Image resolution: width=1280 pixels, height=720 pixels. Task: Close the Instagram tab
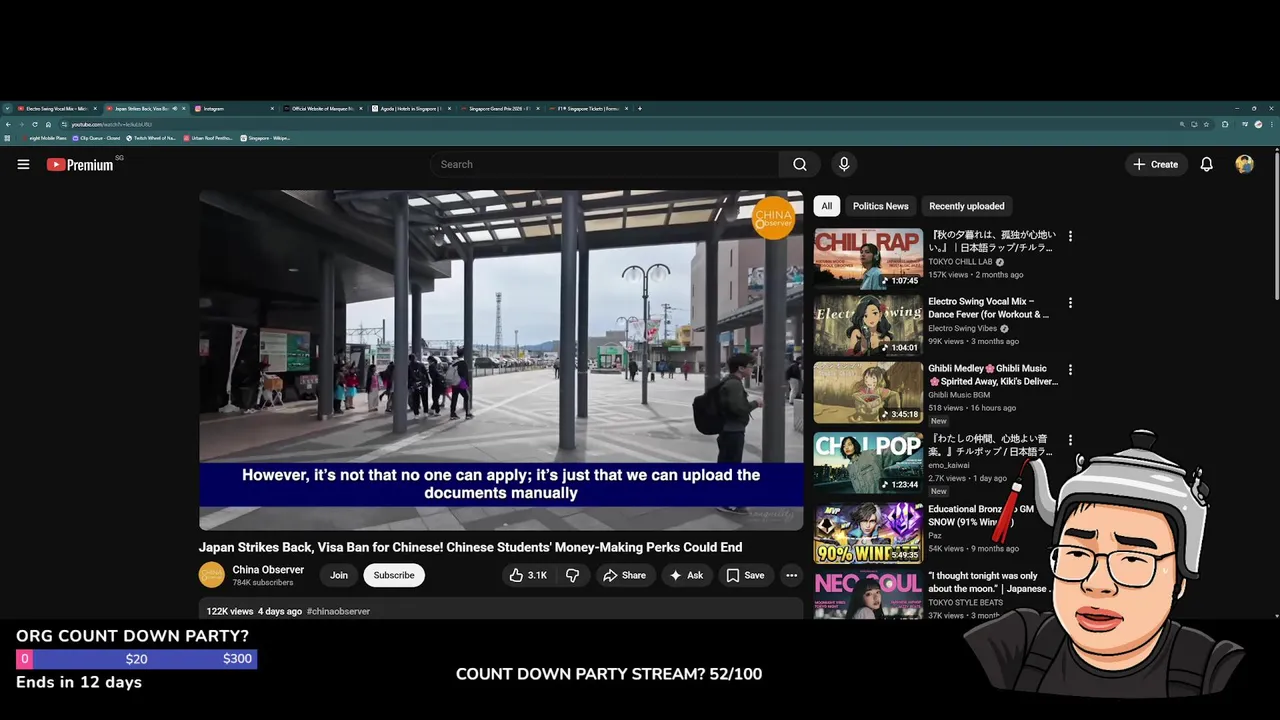(272, 108)
